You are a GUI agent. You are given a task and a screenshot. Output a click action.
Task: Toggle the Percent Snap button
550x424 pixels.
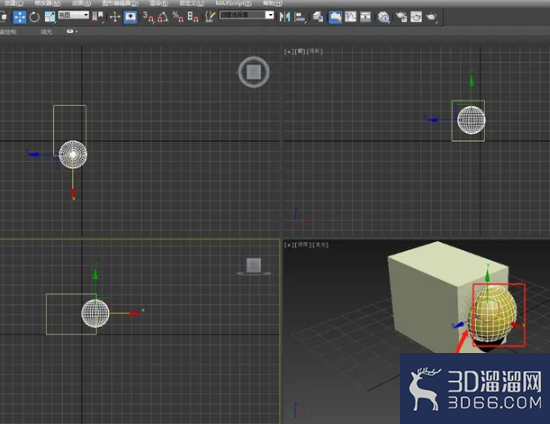tap(178, 17)
